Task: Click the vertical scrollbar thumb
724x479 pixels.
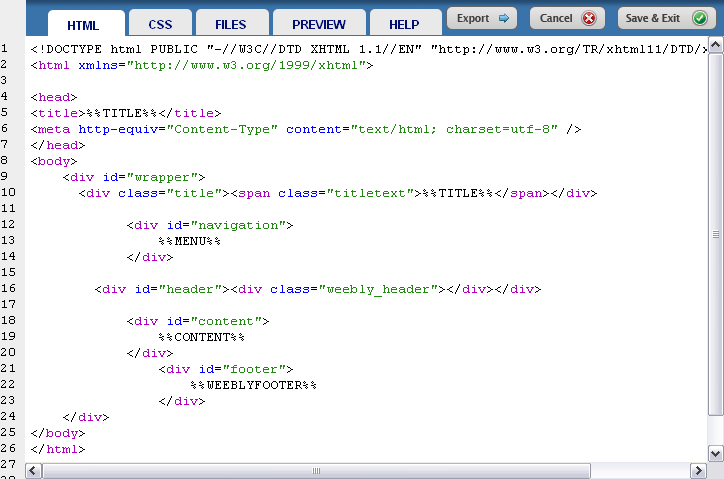Action: coord(716,233)
